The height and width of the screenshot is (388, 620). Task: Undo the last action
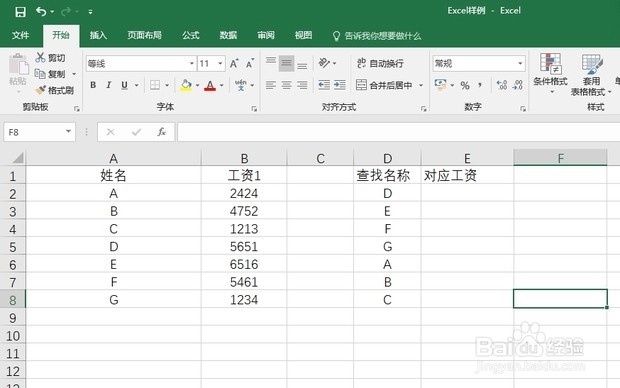pos(41,11)
